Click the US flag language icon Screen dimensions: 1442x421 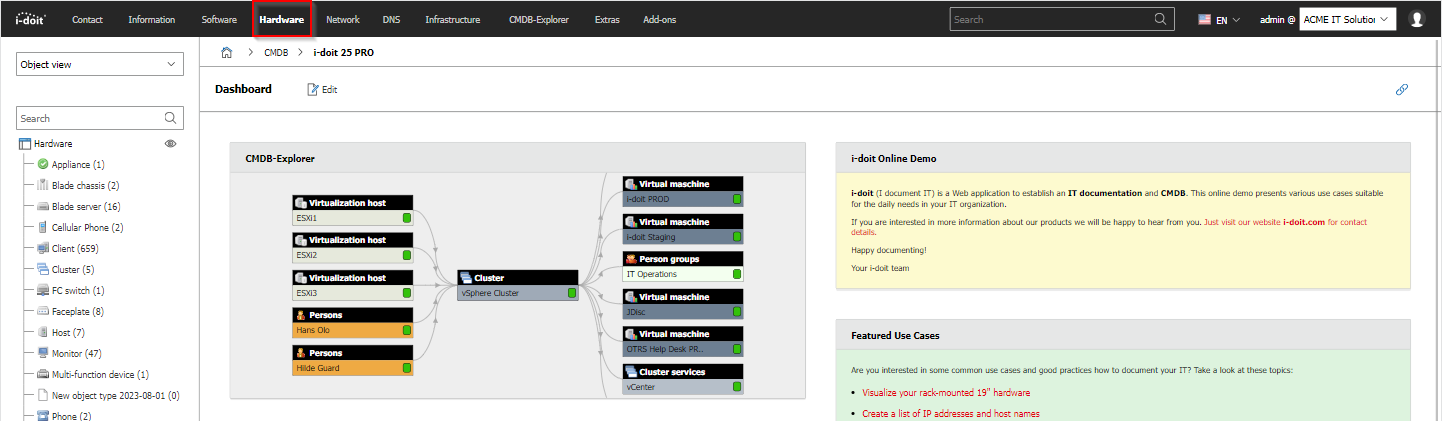pyautogui.click(x=1205, y=19)
